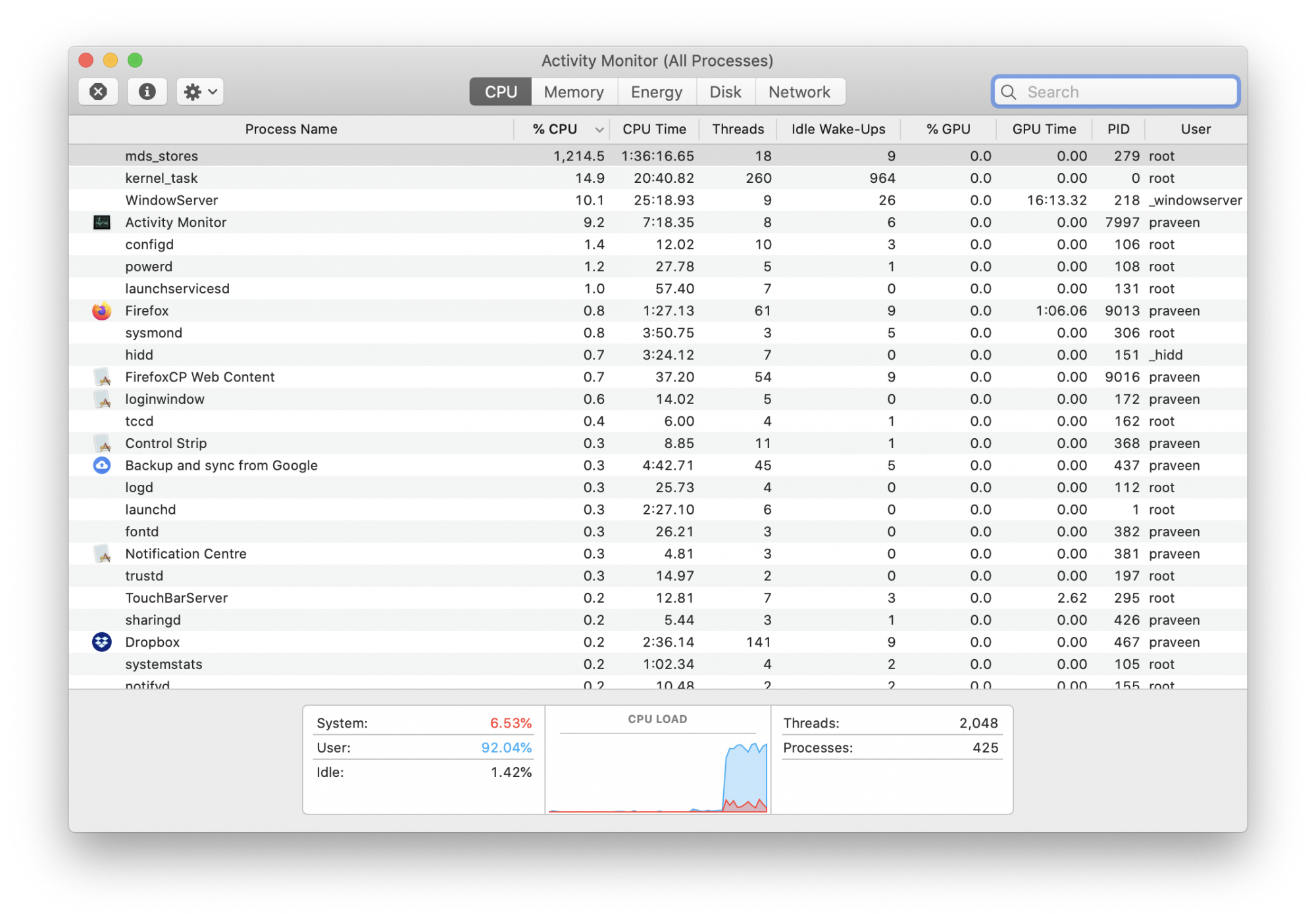Sort processes by Threads column header

click(738, 130)
